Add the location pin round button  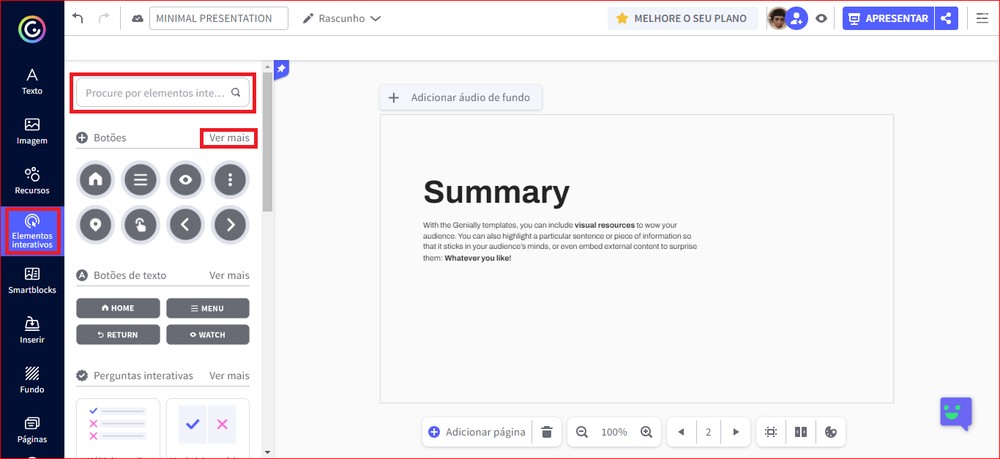[95, 225]
